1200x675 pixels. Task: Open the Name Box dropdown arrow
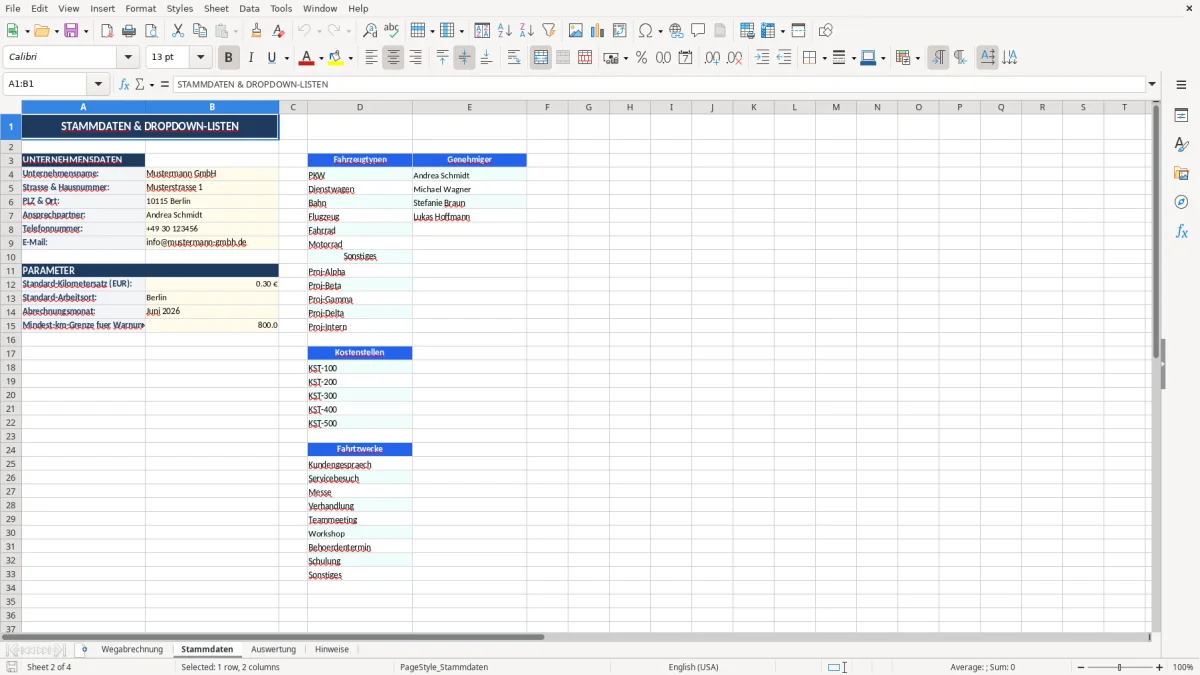(98, 84)
